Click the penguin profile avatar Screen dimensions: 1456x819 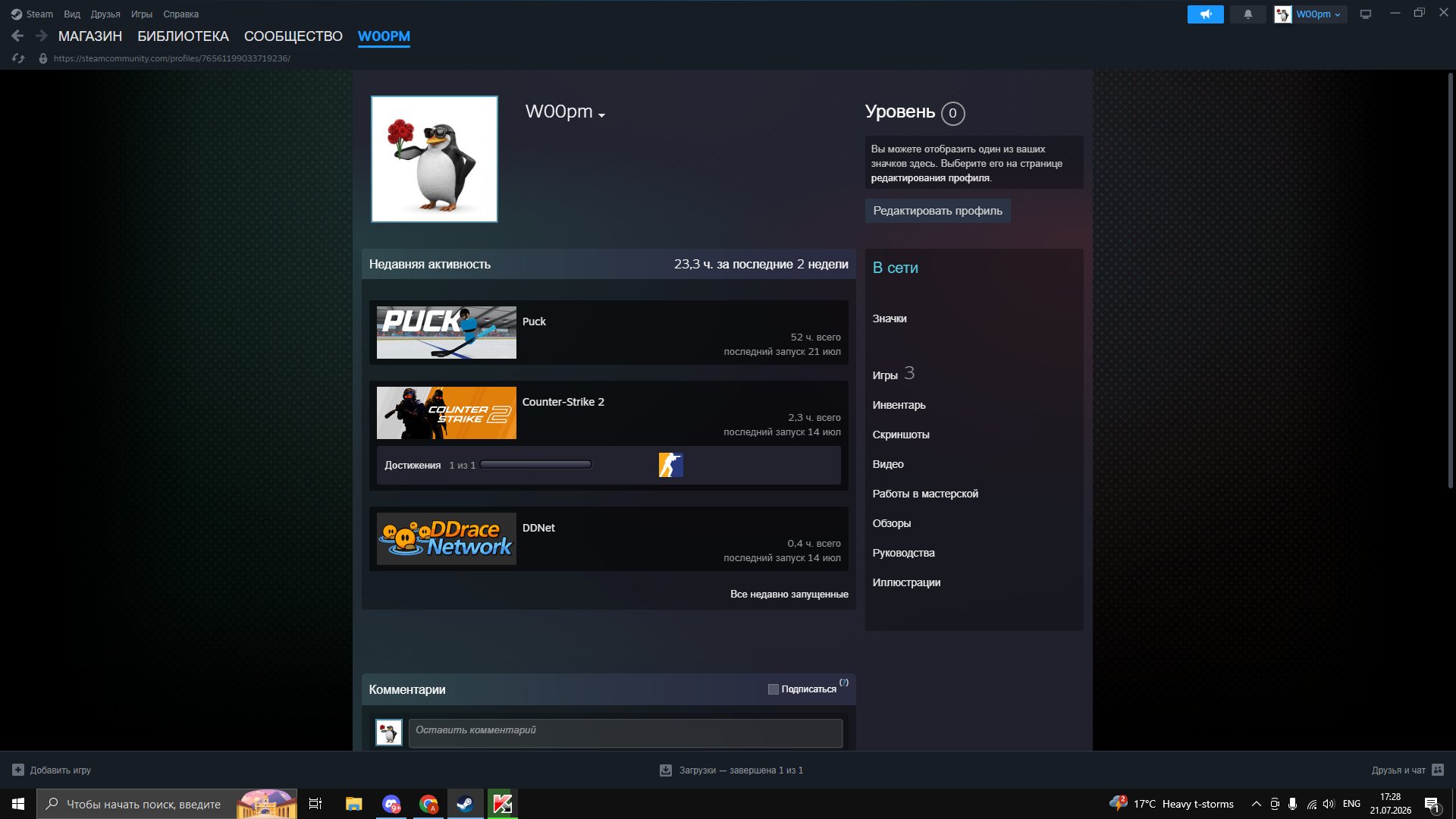[x=435, y=159]
